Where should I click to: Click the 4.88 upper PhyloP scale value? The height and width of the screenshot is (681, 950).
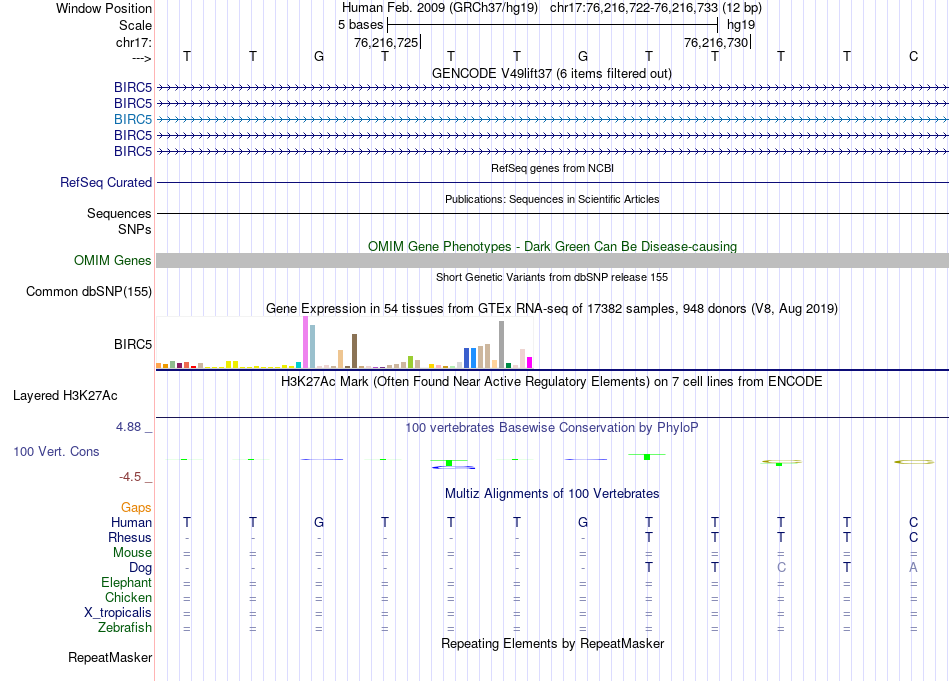point(128,427)
